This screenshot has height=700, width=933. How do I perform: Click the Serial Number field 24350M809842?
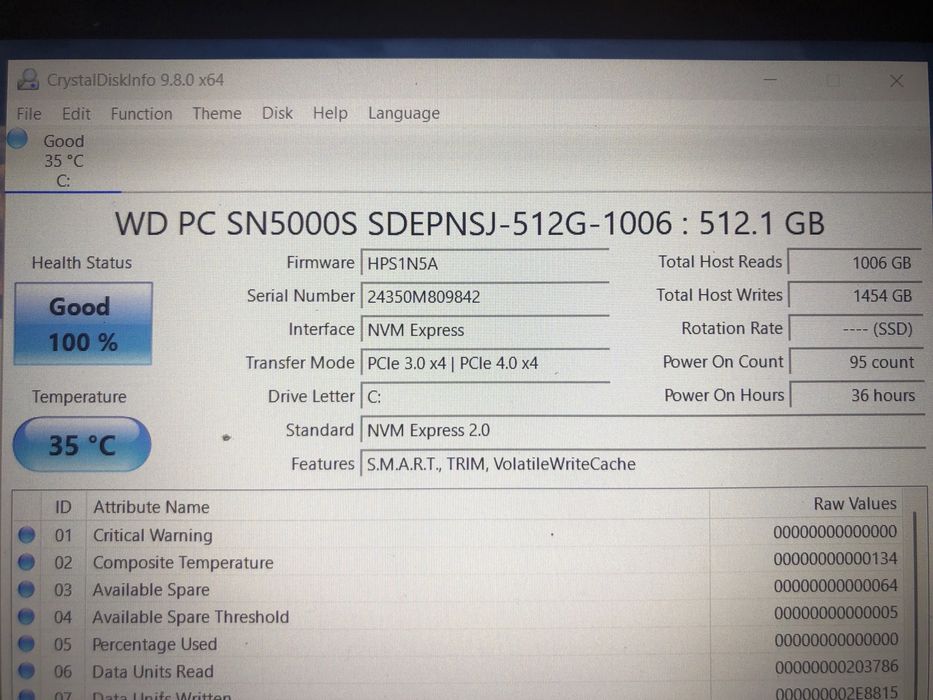click(x=485, y=296)
